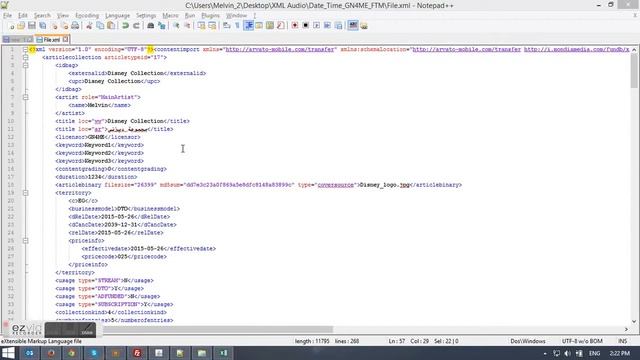
Task: Open the Encoding menu
Action: click(x=87, y=16)
